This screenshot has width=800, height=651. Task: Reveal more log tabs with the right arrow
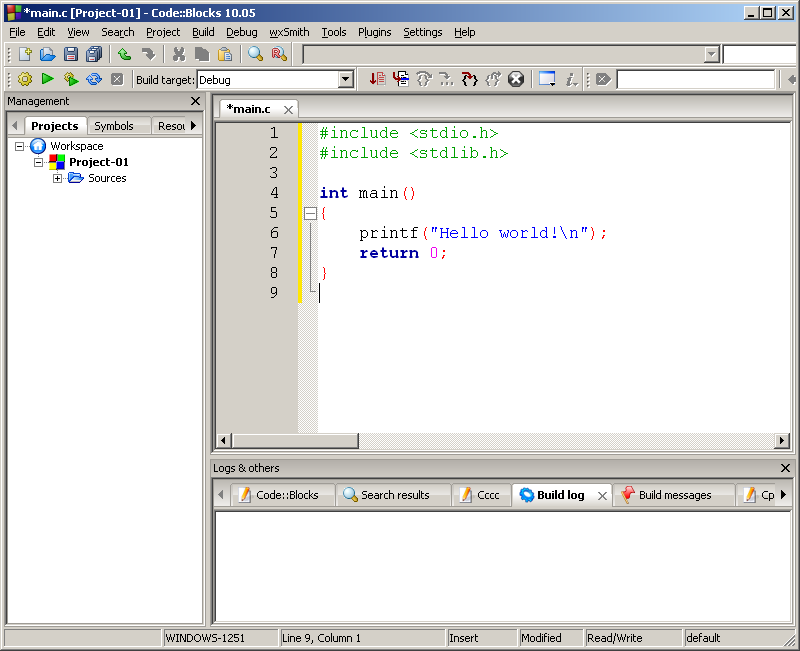(x=784, y=494)
